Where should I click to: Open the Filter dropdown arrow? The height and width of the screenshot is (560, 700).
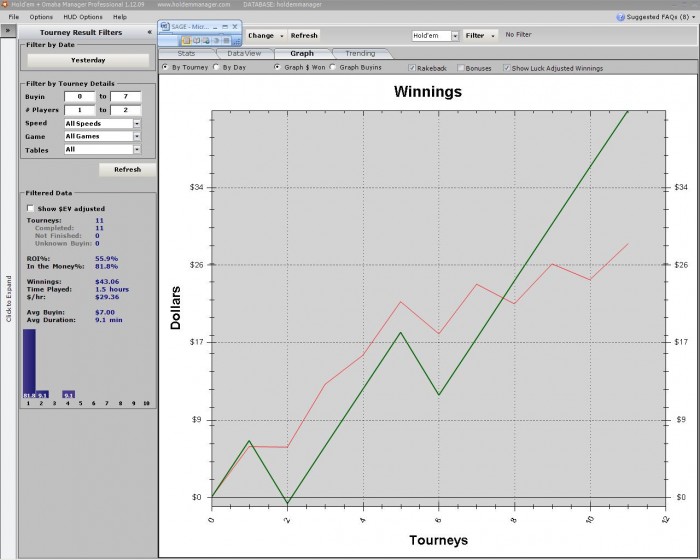[493, 36]
